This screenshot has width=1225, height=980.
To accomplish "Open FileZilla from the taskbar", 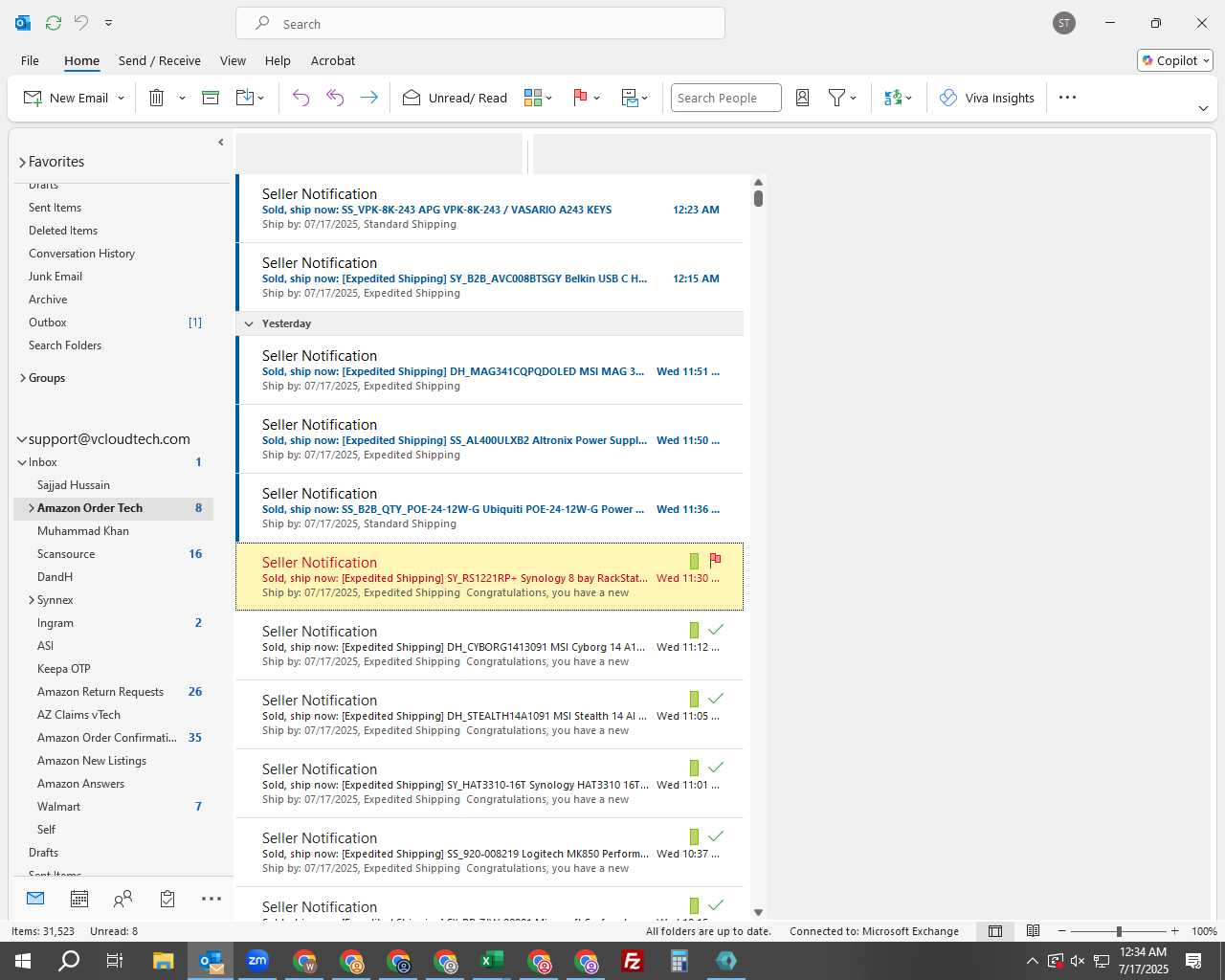I will pyautogui.click(x=633, y=961).
